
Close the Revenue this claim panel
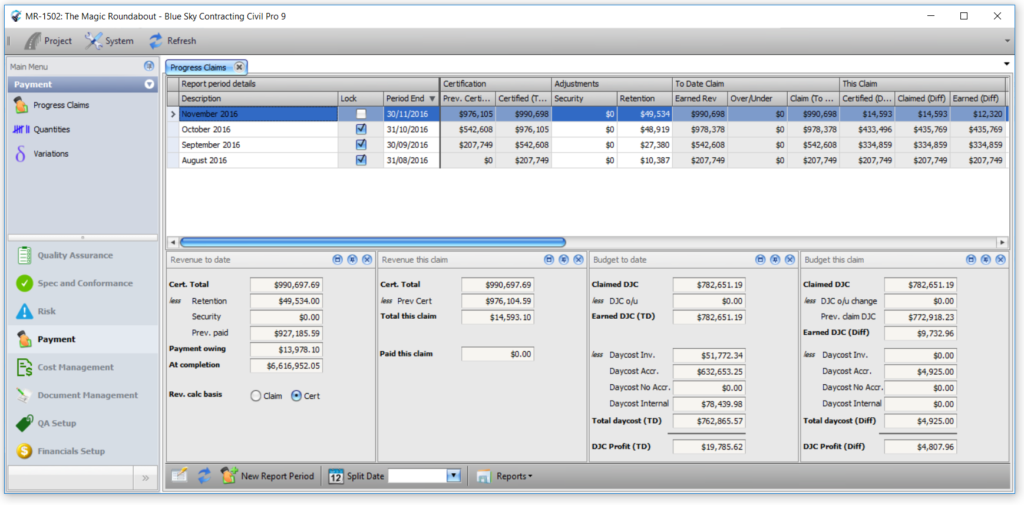(x=579, y=259)
